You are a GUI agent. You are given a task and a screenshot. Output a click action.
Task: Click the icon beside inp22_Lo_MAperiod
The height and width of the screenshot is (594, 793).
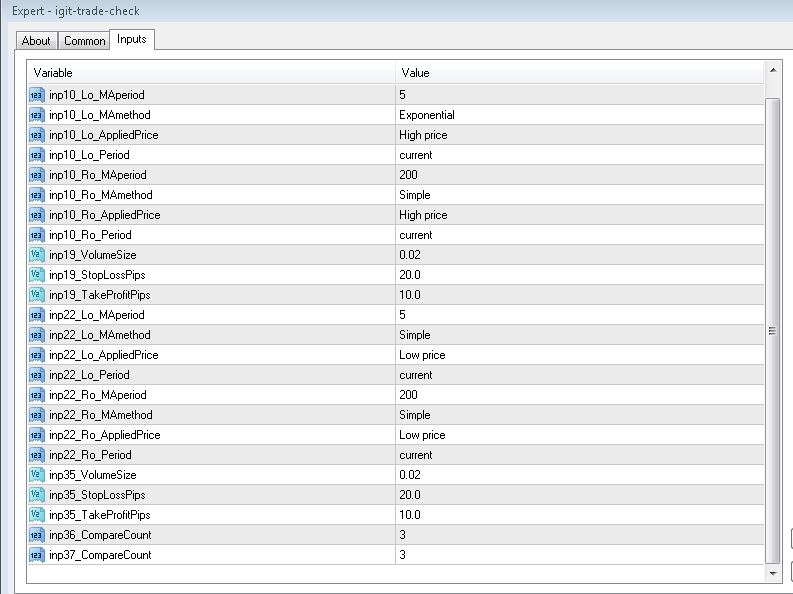(x=37, y=315)
